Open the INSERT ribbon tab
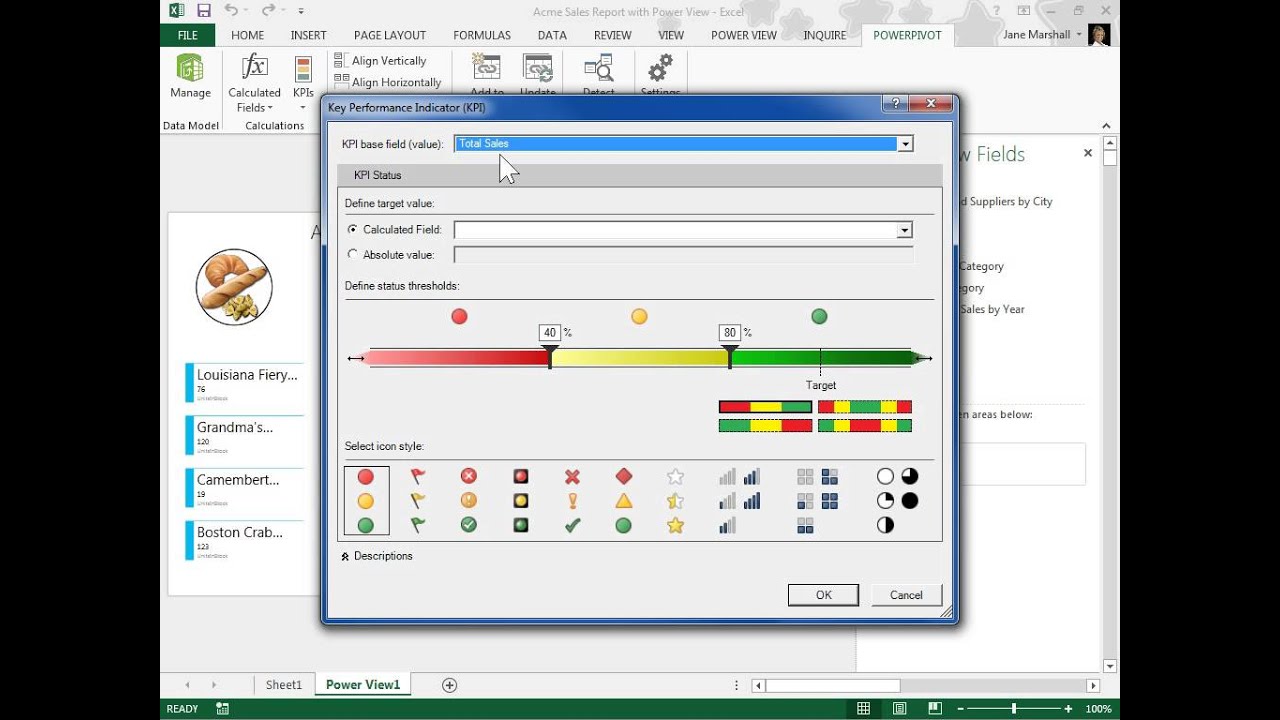The height and width of the screenshot is (720, 1280). tap(309, 35)
